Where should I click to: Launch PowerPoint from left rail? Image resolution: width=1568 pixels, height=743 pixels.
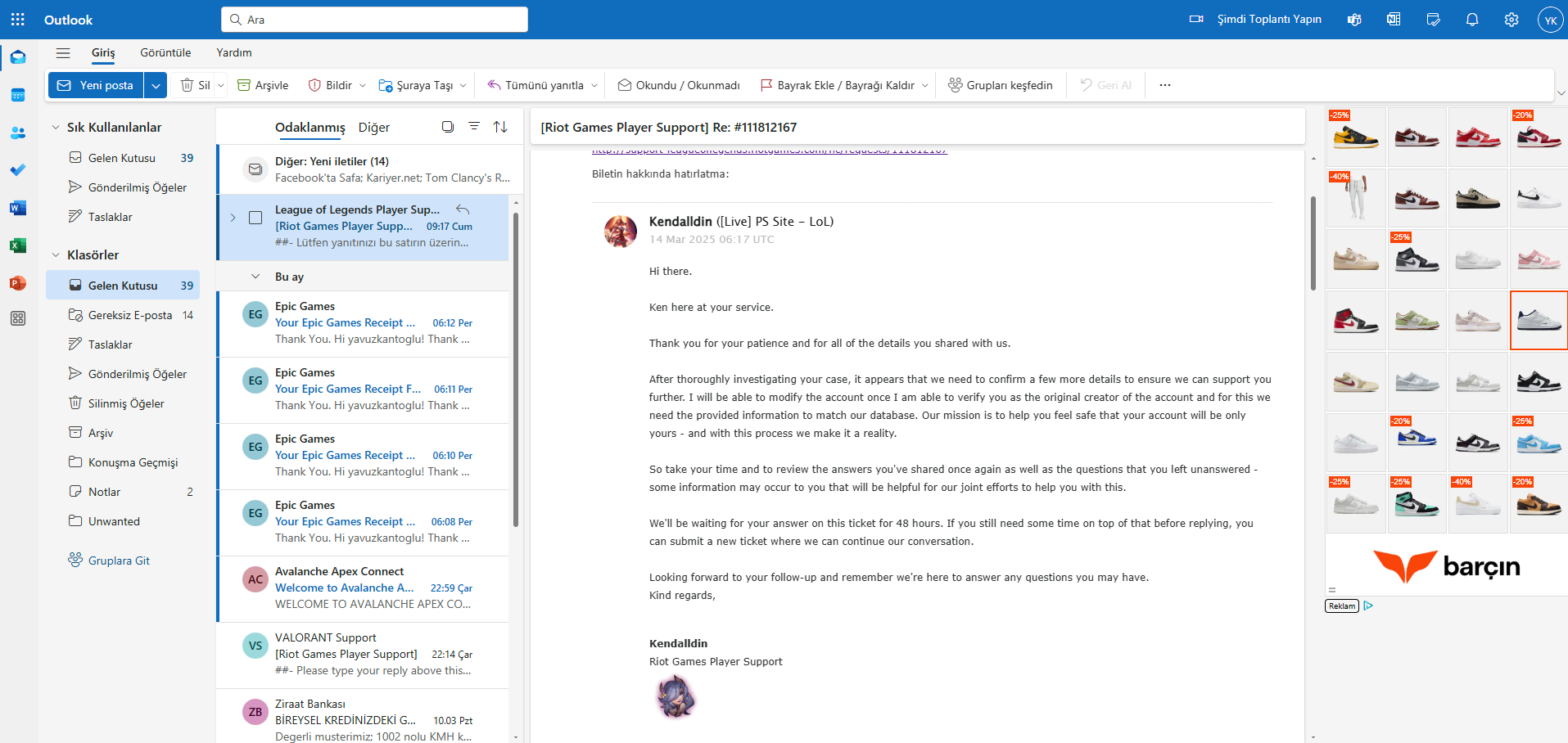point(18,283)
